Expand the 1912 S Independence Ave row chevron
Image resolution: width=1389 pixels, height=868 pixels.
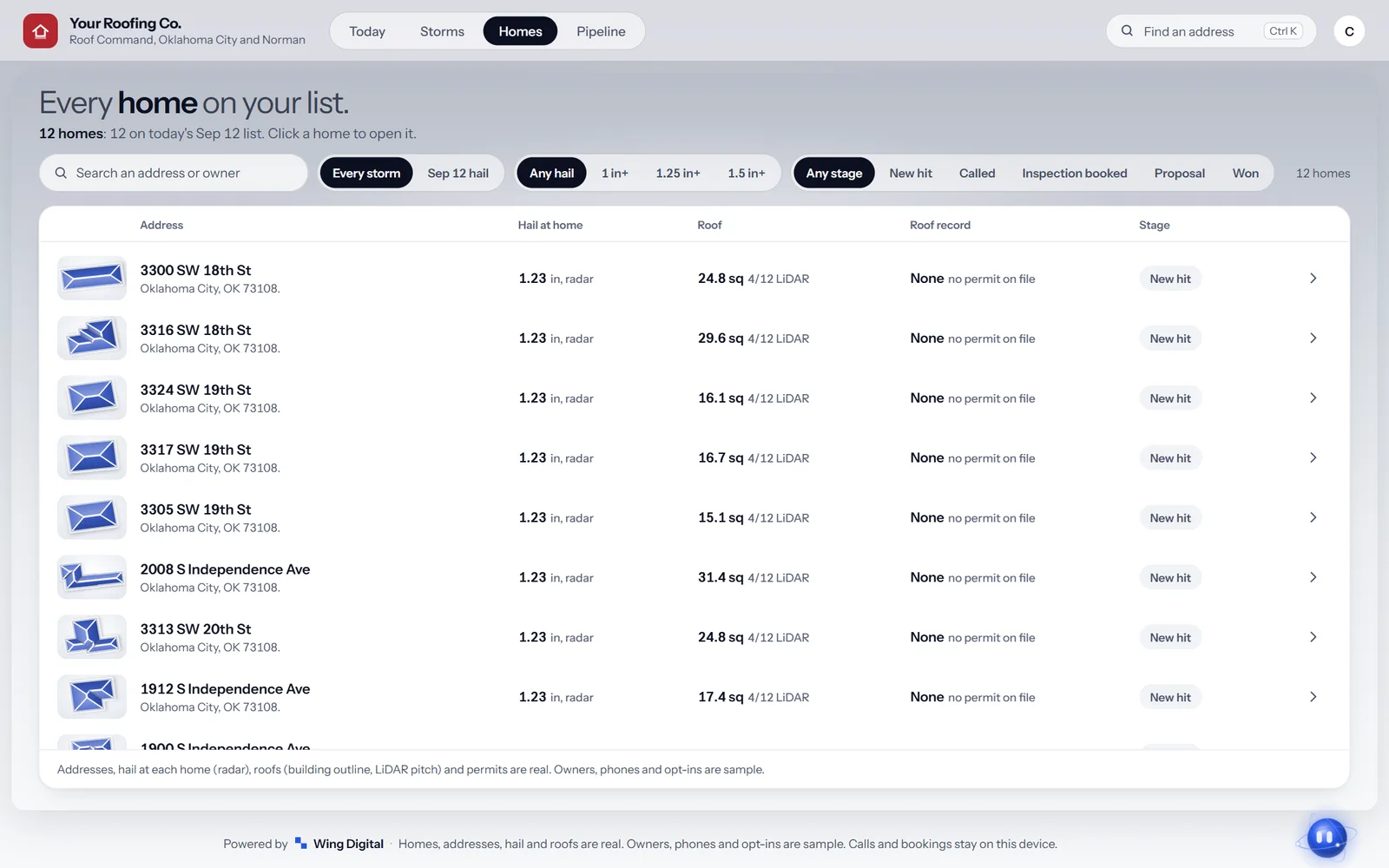pyautogui.click(x=1313, y=697)
